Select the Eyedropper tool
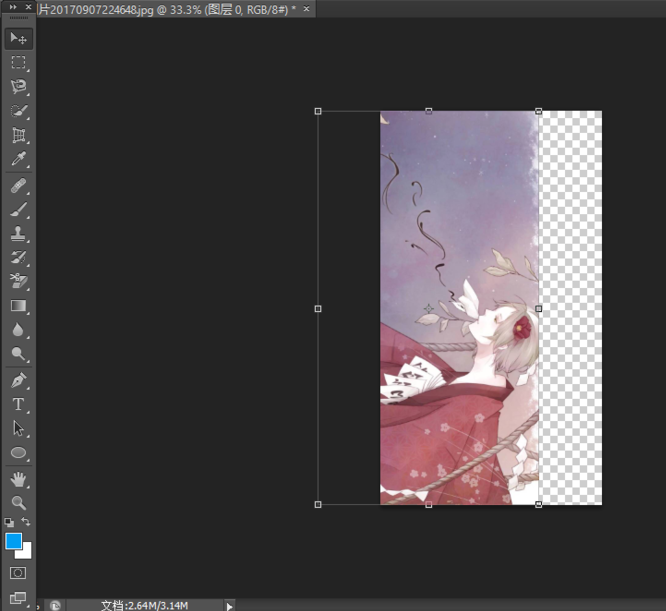666x611 pixels. coord(18,159)
